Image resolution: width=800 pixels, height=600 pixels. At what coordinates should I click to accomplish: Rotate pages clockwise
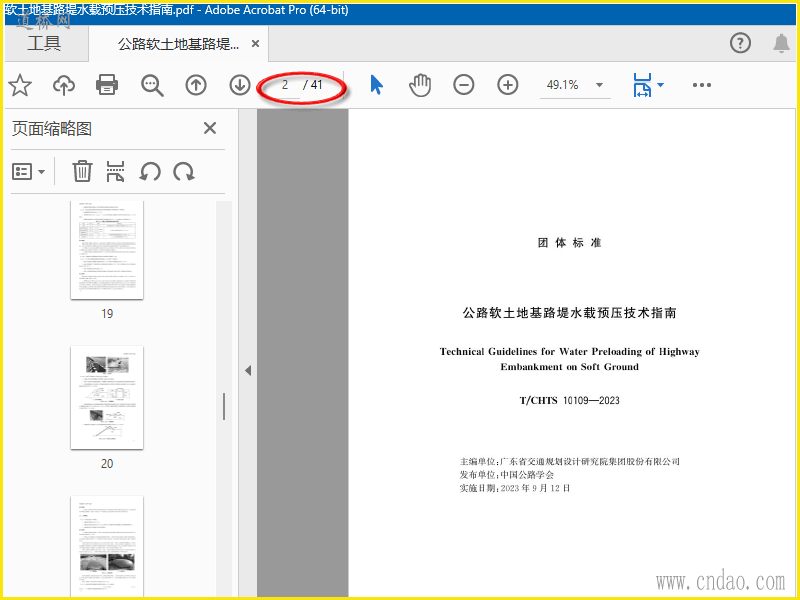(x=184, y=172)
